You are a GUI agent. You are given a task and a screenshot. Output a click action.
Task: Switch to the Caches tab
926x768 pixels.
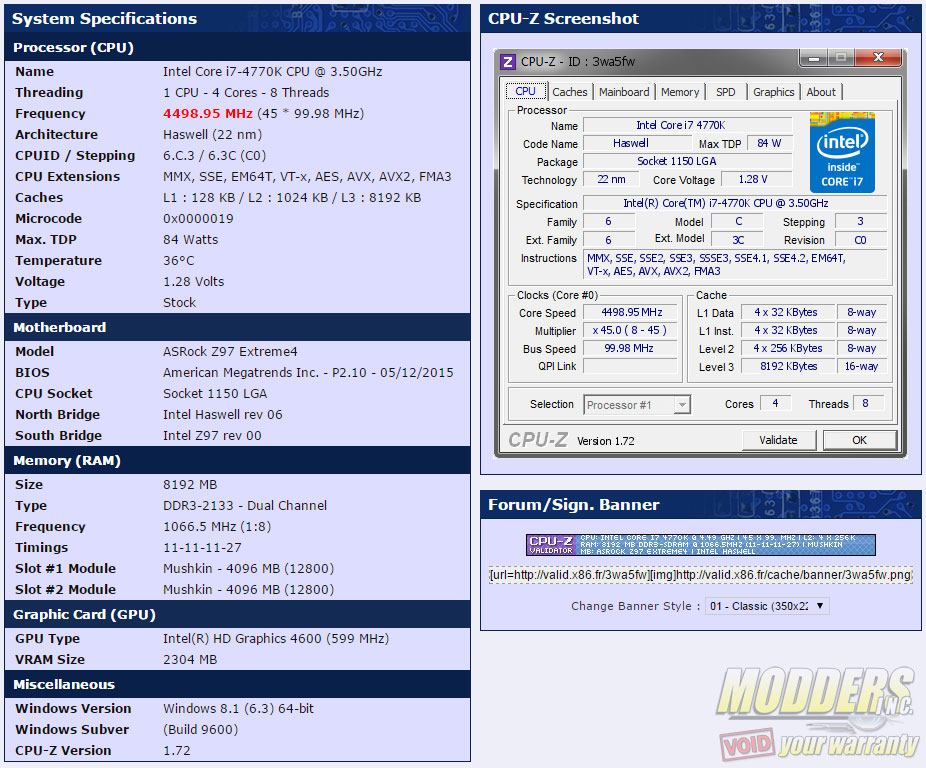[569, 92]
